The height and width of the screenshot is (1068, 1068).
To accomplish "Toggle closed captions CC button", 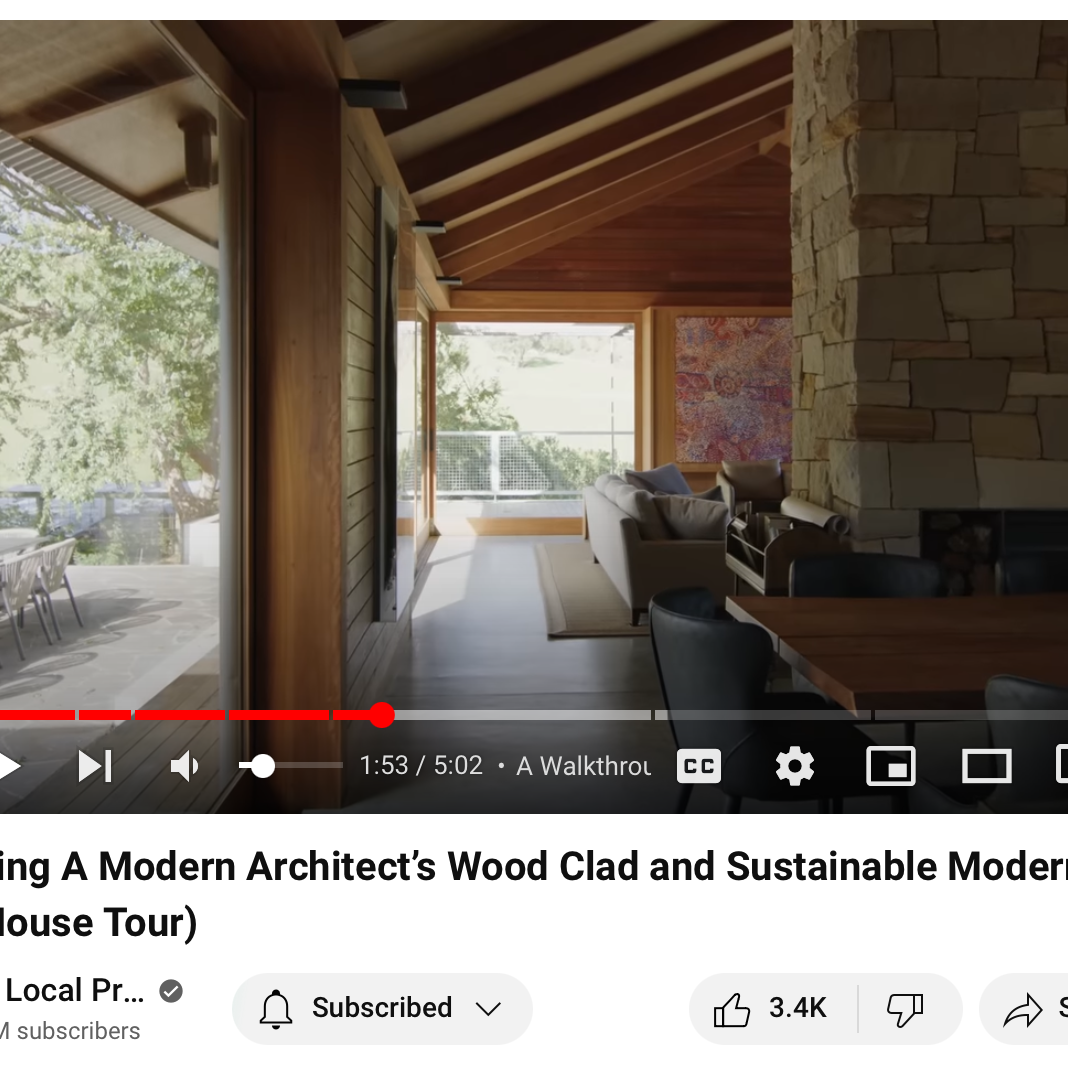I will 699,766.
